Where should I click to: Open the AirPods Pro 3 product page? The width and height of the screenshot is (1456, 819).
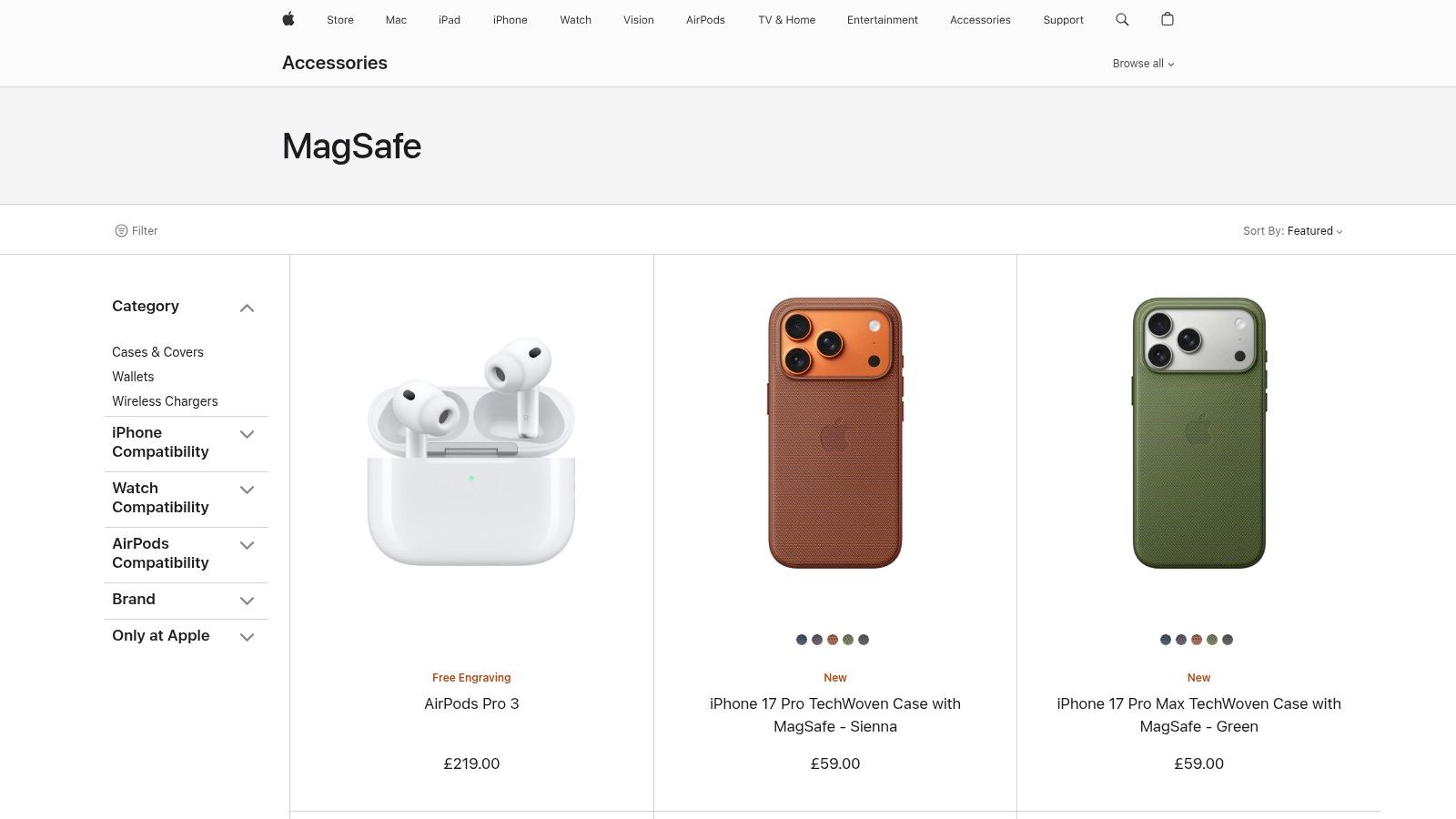(471, 703)
